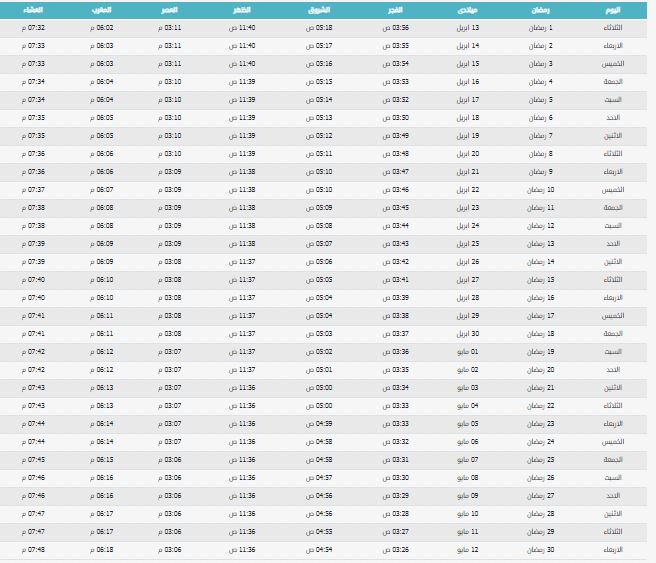Select the '27 رمضان' date cell
This screenshot has width=656, height=563.
coord(541,496)
